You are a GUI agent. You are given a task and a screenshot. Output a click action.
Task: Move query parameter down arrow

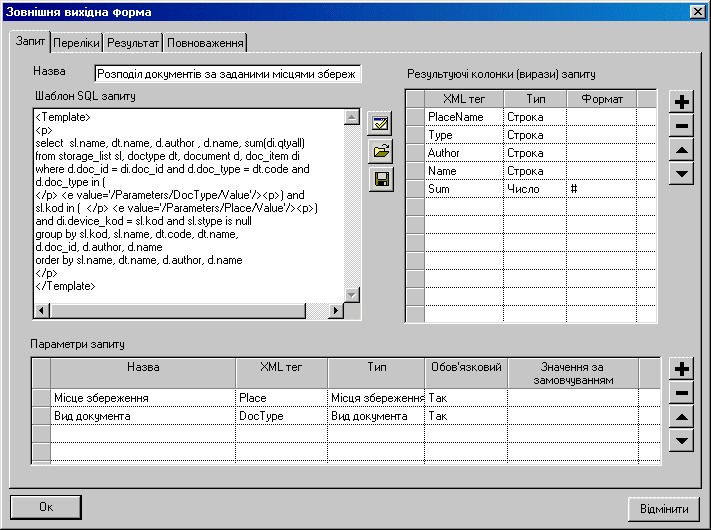pos(681,441)
